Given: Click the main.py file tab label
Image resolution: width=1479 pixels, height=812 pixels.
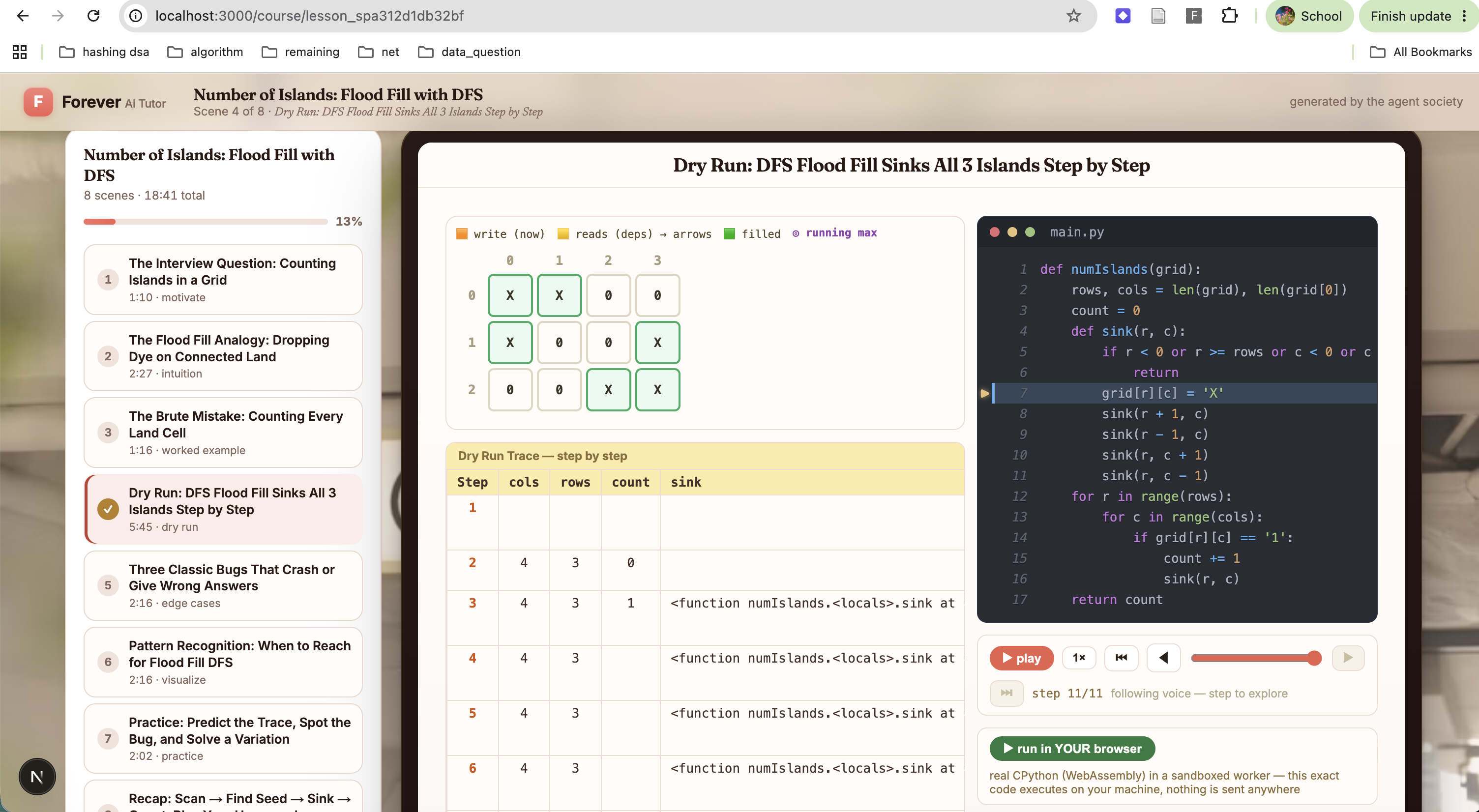Looking at the screenshot, I should pos(1076,232).
